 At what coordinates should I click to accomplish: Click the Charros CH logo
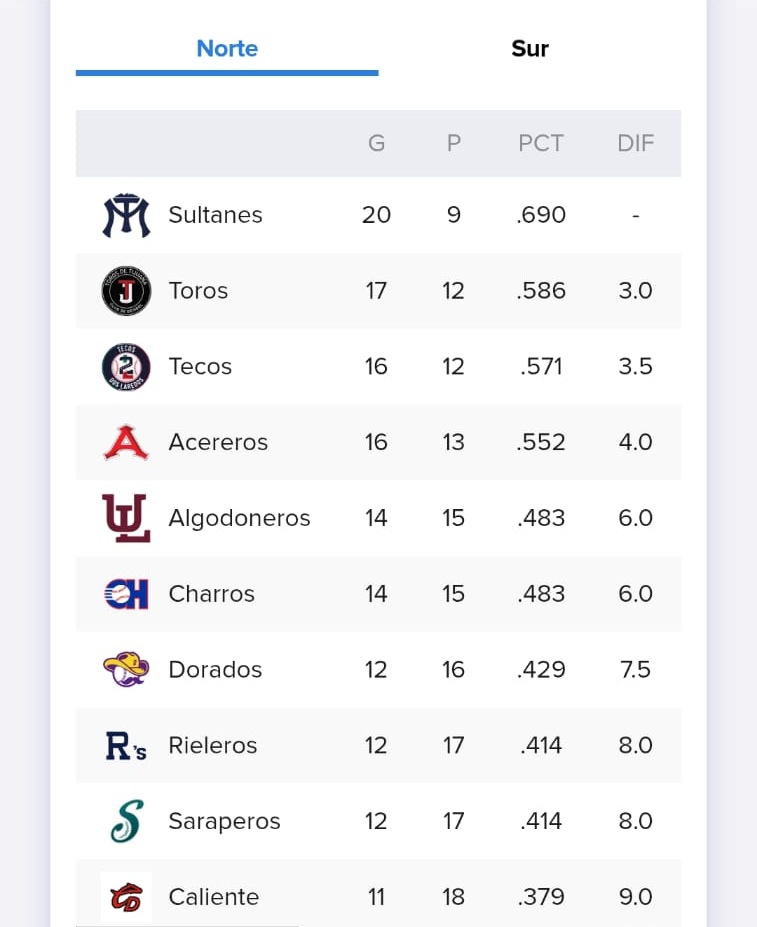pos(126,594)
